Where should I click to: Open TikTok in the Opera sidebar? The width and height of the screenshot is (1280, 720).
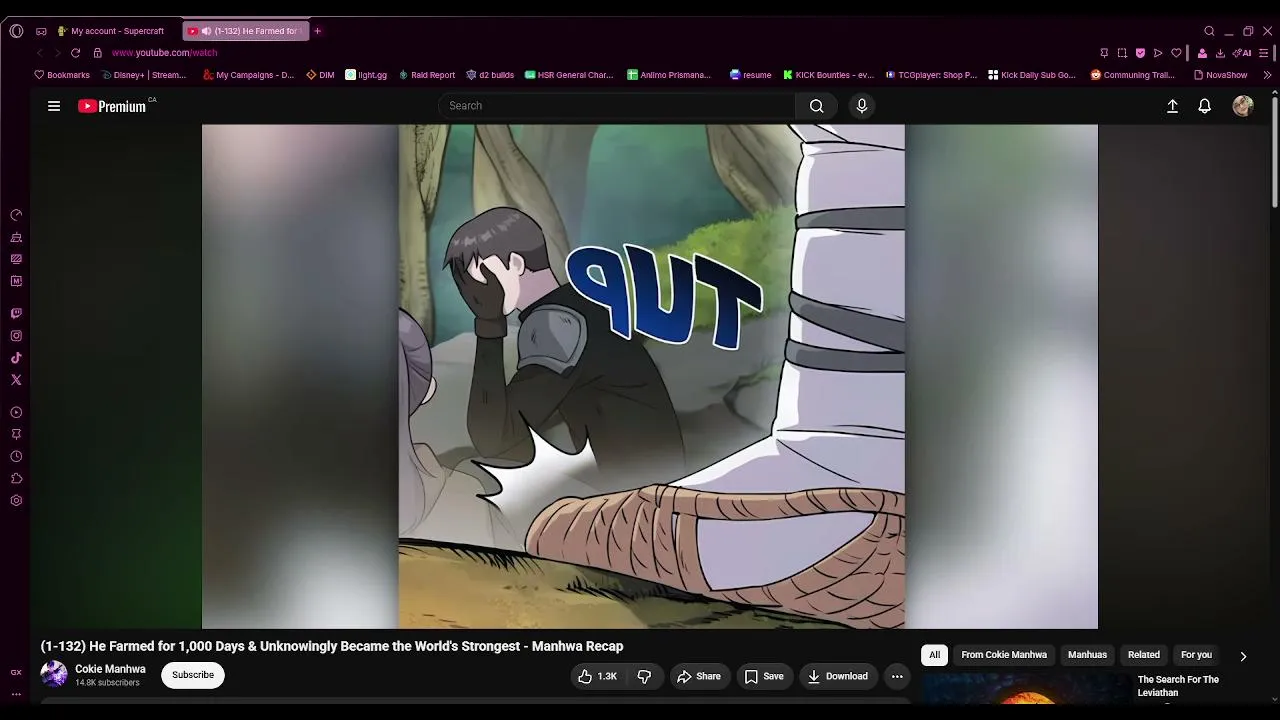tap(16, 358)
